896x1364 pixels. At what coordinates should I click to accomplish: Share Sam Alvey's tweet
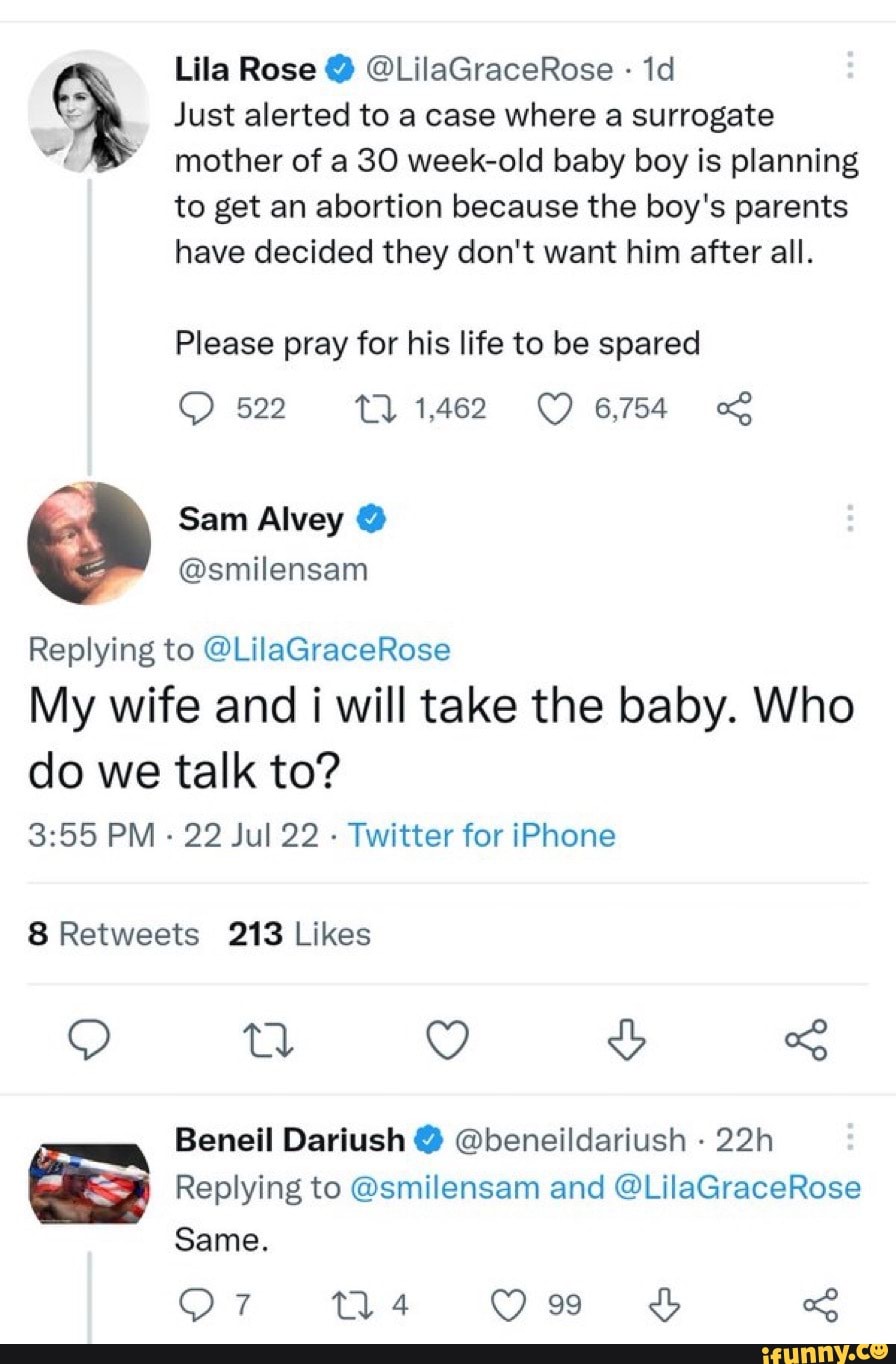(x=807, y=1040)
